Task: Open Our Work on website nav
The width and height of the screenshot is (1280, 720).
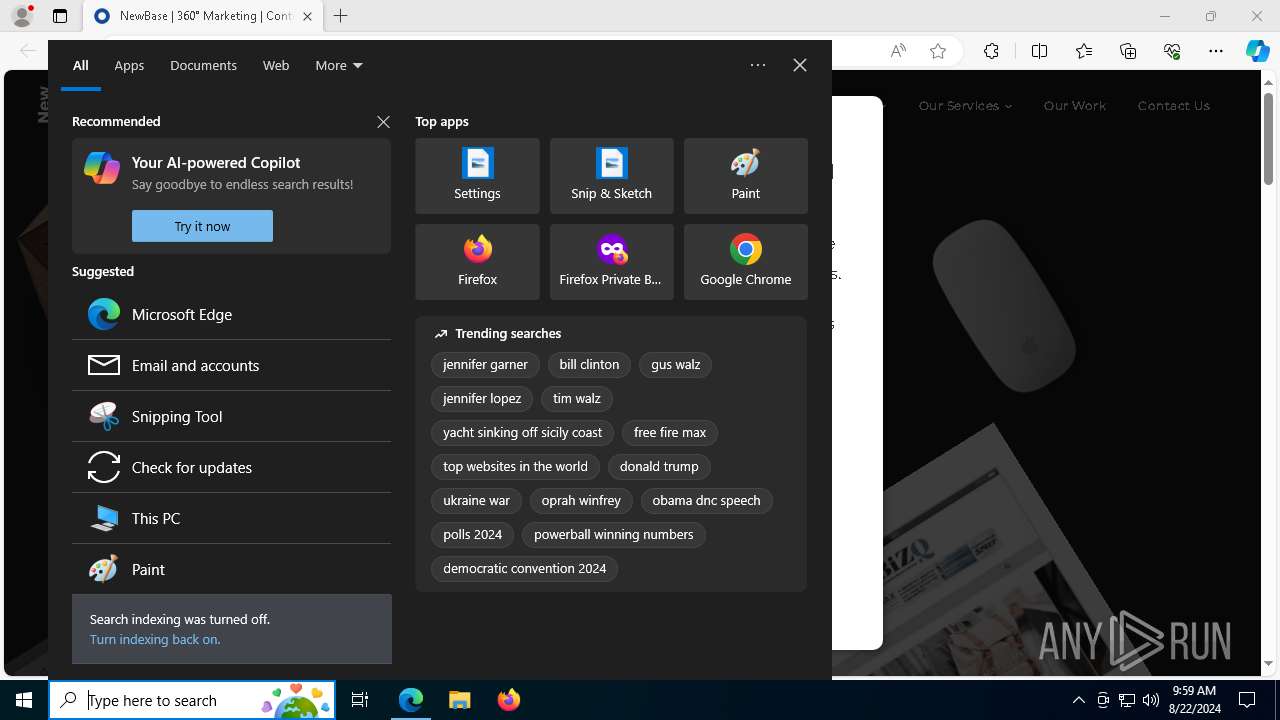Action: tap(1075, 105)
